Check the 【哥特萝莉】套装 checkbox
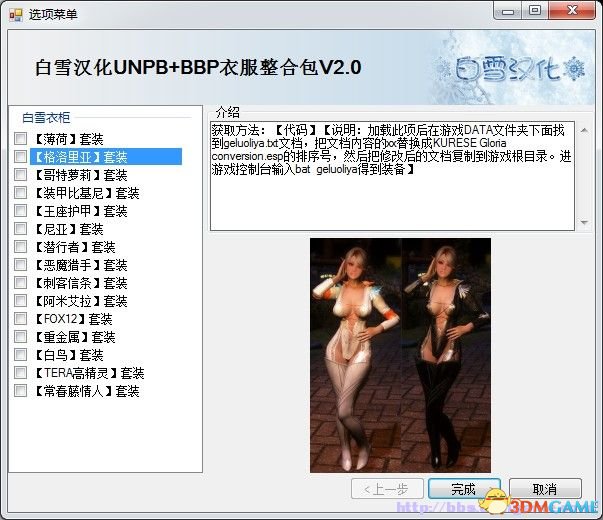Image resolution: width=603 pixels, height=520 pixels. click(x=20, y=175)
